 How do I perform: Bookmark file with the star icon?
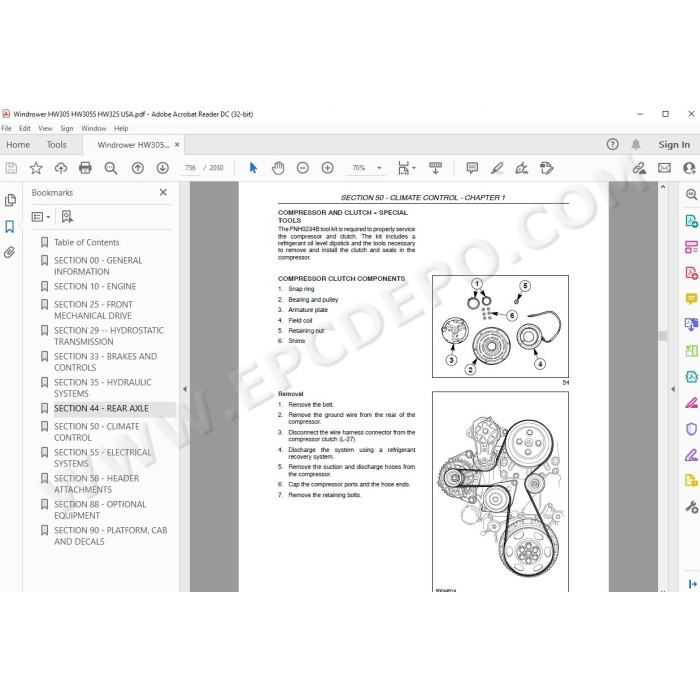click(36, 168)
